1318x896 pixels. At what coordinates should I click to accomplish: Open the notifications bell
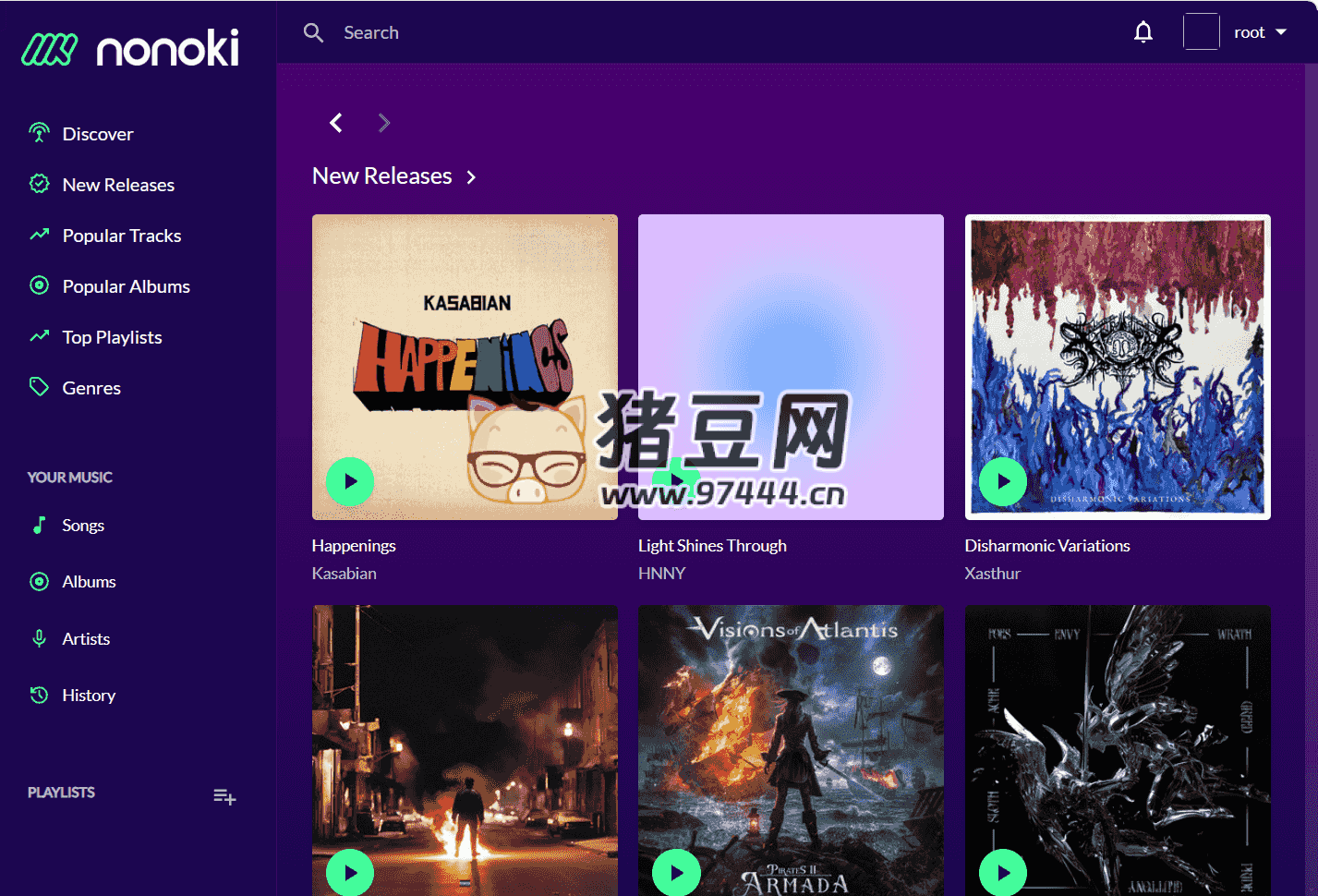point(1143,31)
